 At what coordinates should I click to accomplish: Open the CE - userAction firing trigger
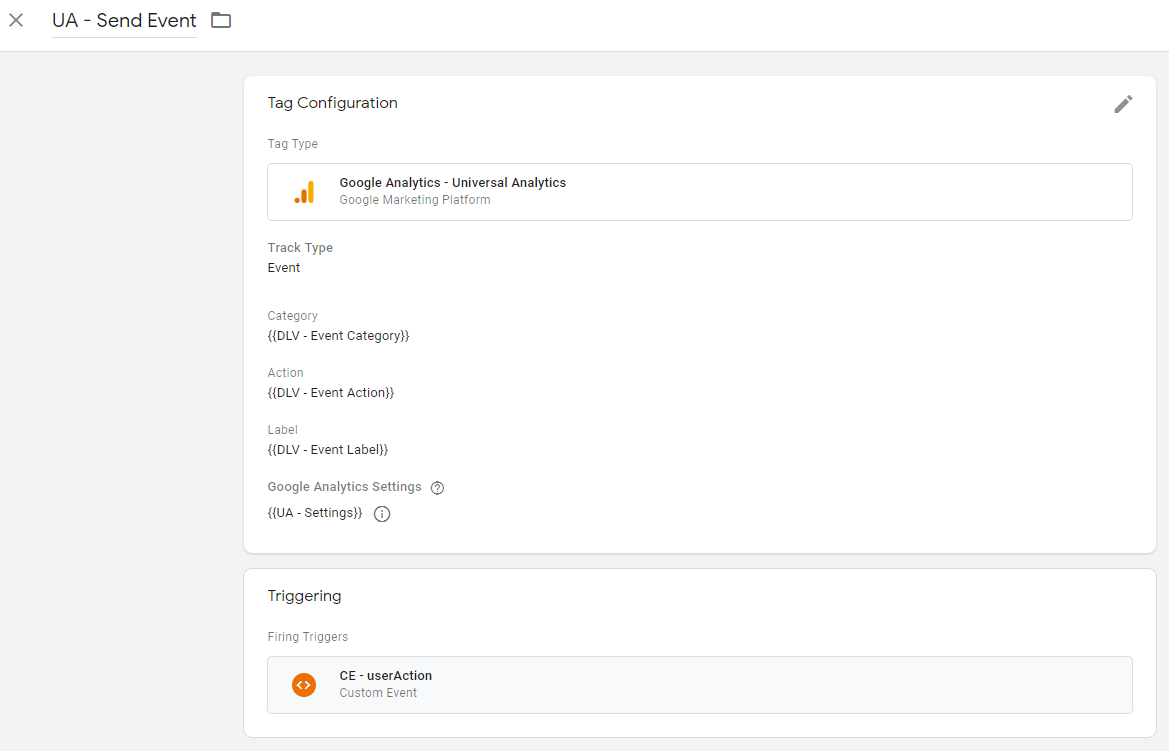[699, 685]
